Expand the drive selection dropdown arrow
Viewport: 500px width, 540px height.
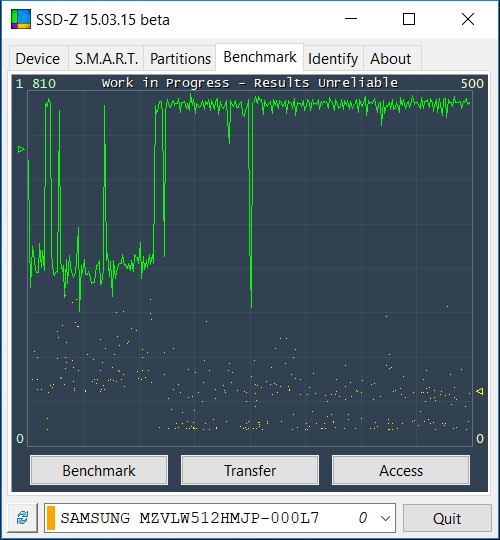tap(385, 518)
